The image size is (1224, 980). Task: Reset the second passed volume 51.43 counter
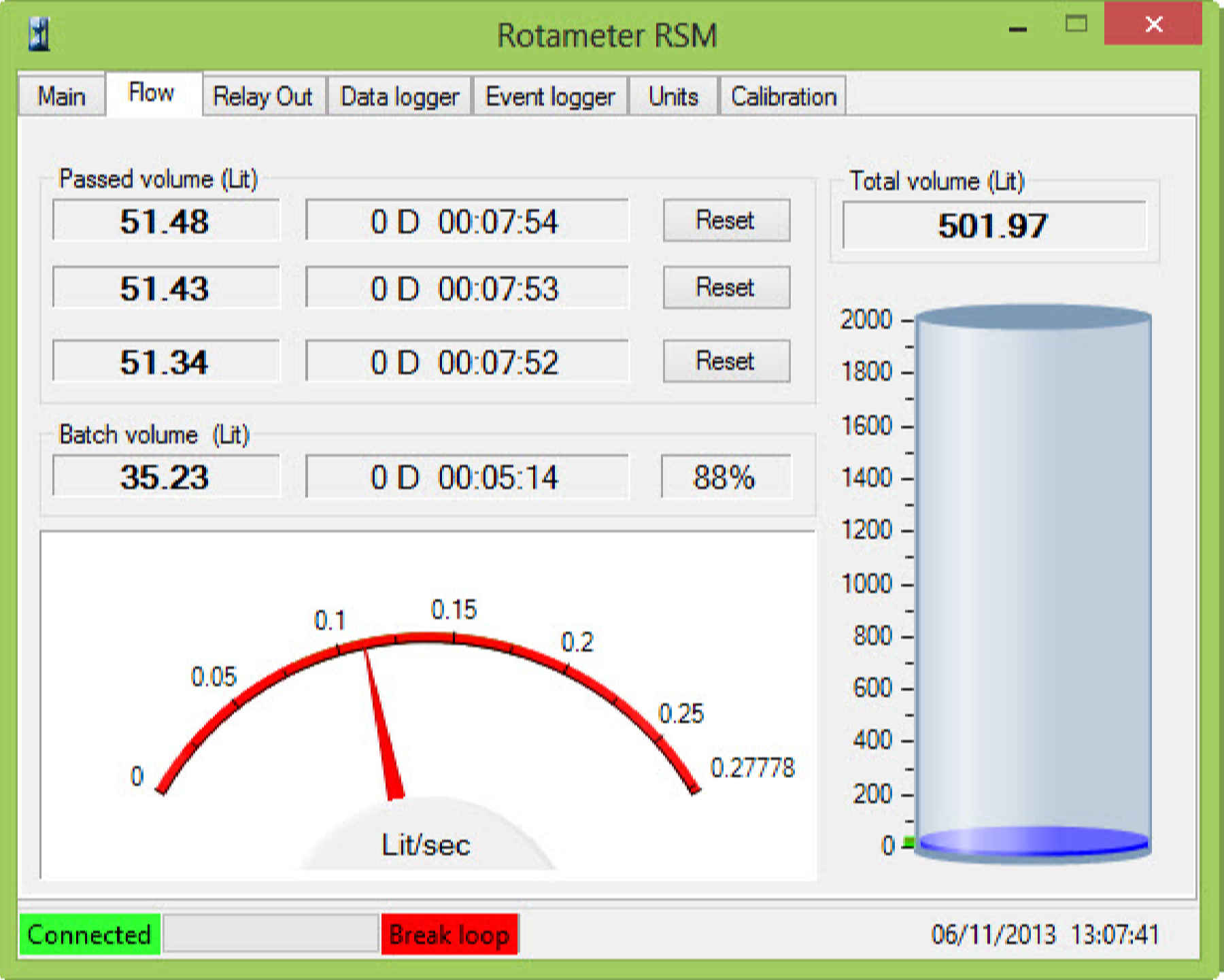coord(726,288)
